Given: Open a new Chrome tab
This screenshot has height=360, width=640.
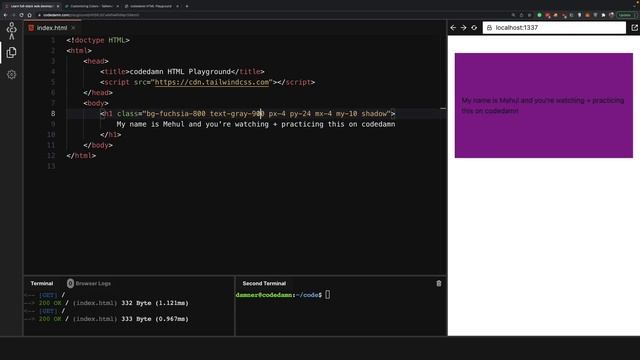Looking at the screenshot, I should point(187,6).
